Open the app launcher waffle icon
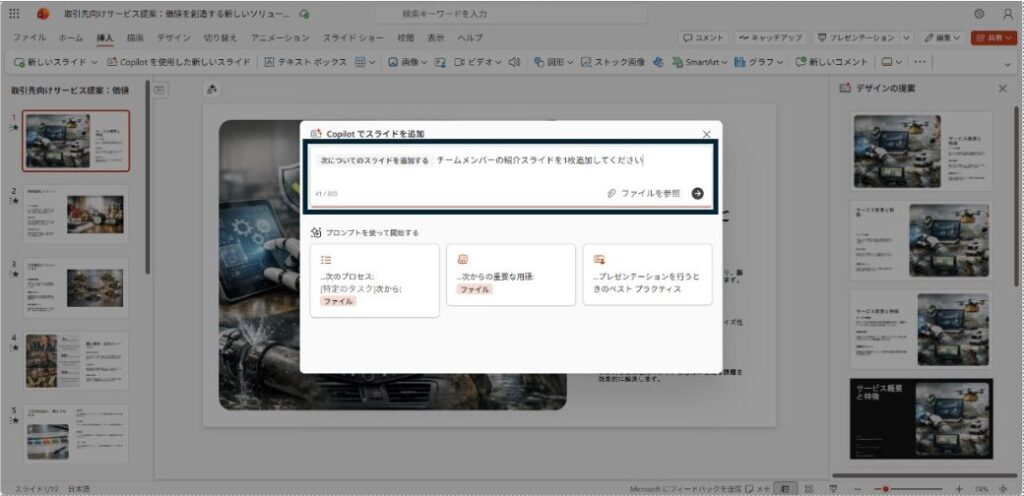 17,14
